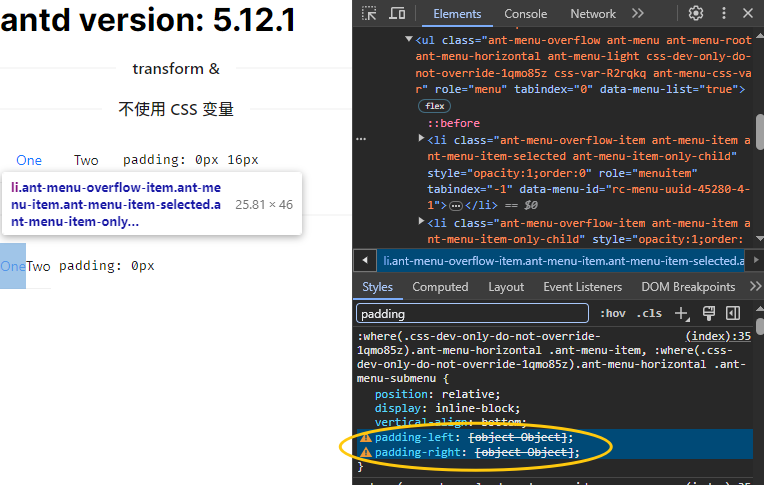Click the antd version: 5.12.1 heading
Image resolution: width=764 pixels, height=485 pixels.
pos(148,20)
